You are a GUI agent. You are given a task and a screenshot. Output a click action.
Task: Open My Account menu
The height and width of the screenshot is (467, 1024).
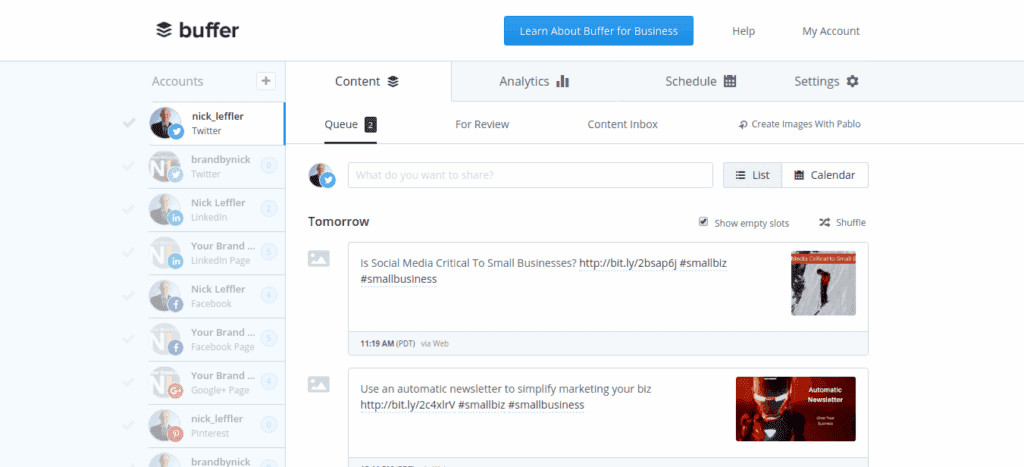pyautogui.click(x=831, y=31)
